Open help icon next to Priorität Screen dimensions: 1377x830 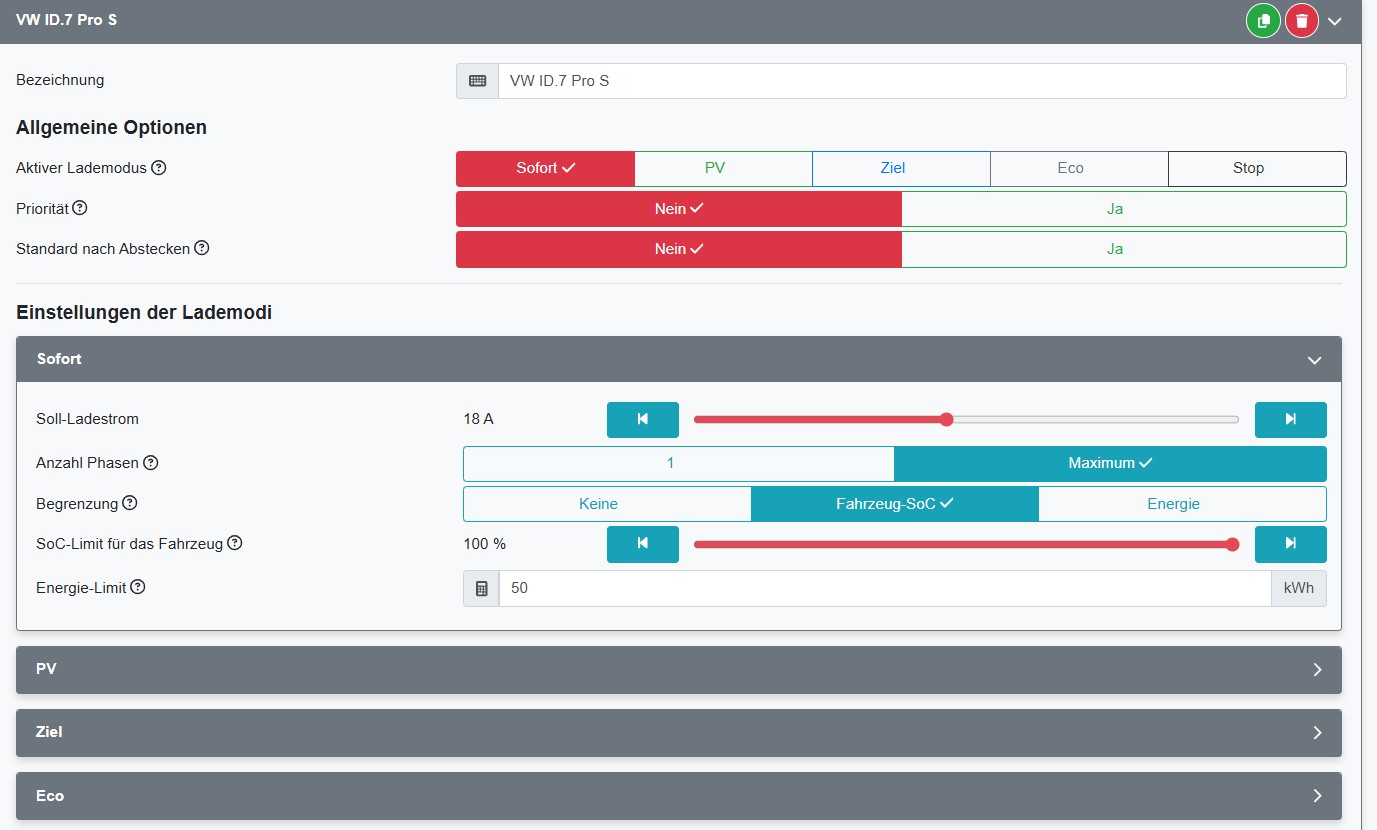(x=80, y=208)
